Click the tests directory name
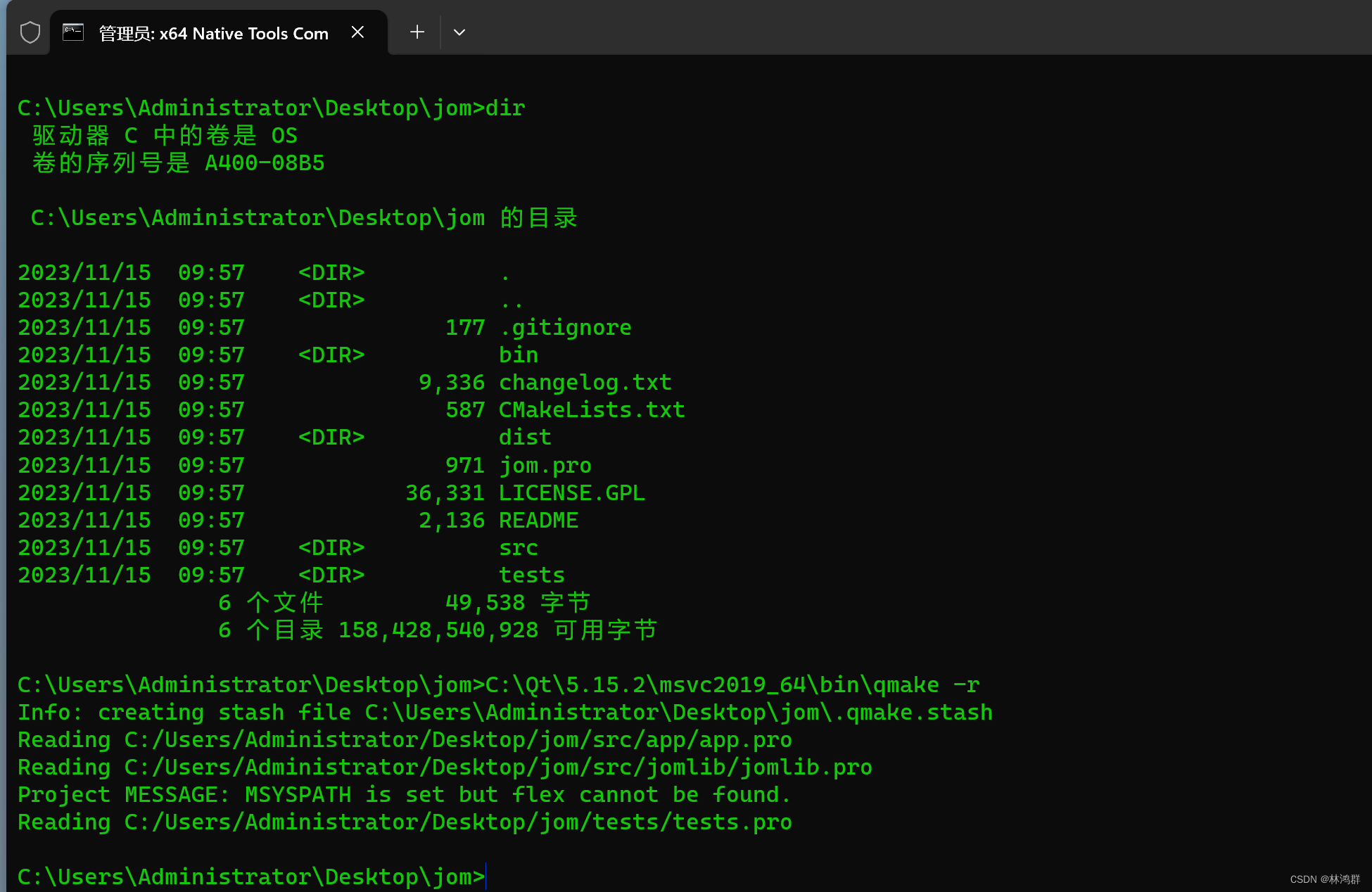Image resolution: width=1372 pixels, height=892 pixels. click(531, 575)
